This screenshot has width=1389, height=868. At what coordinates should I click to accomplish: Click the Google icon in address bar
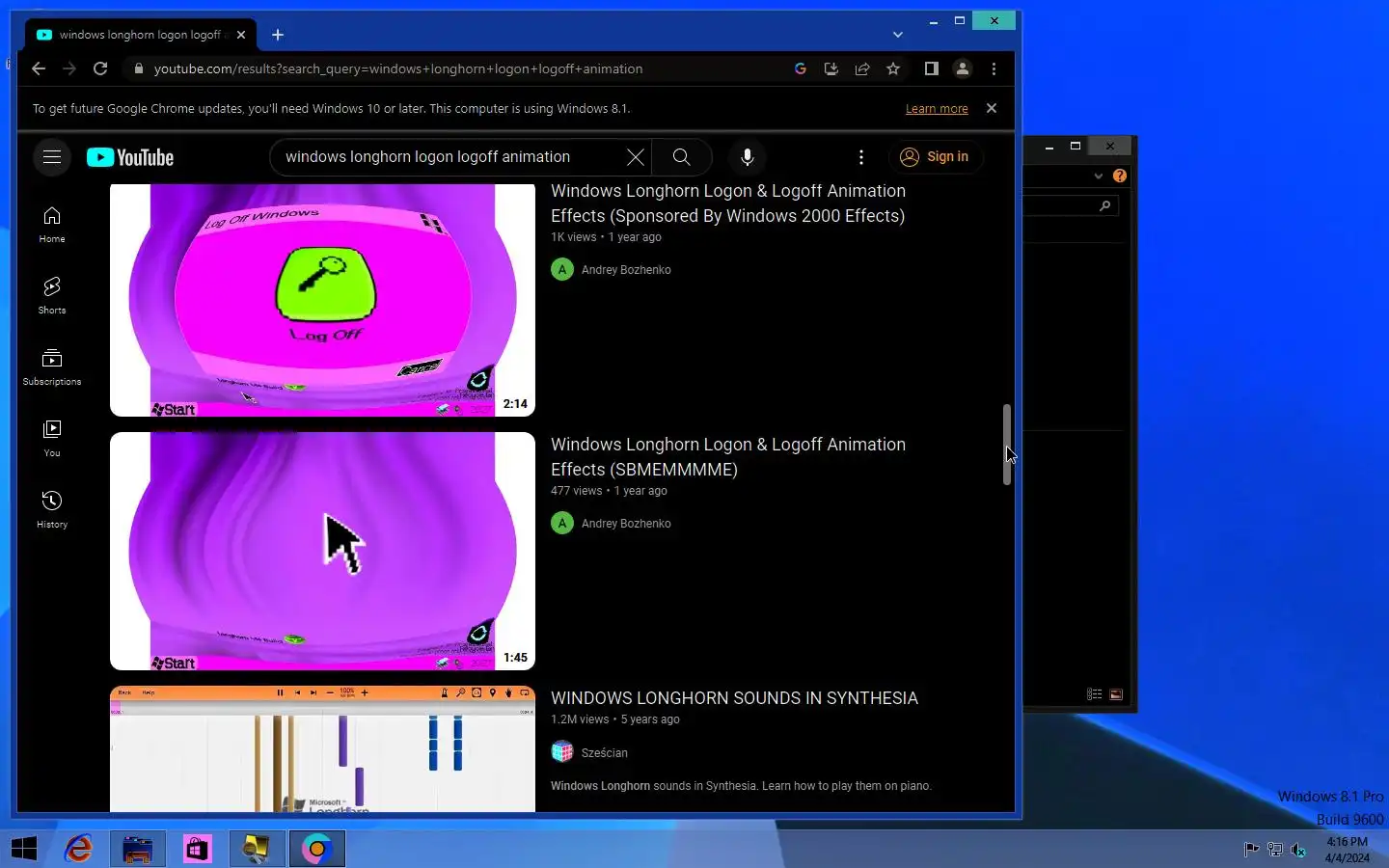tap(800, 68)
